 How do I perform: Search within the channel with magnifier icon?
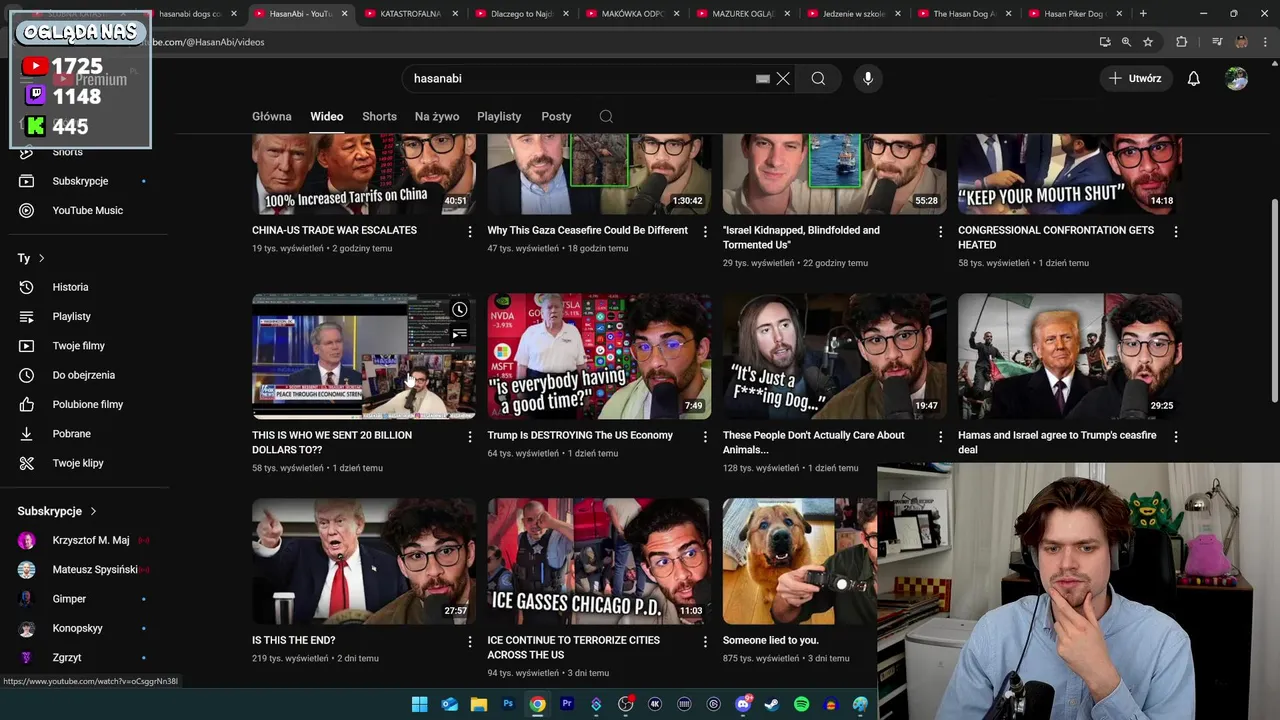(x=606, y=116)
